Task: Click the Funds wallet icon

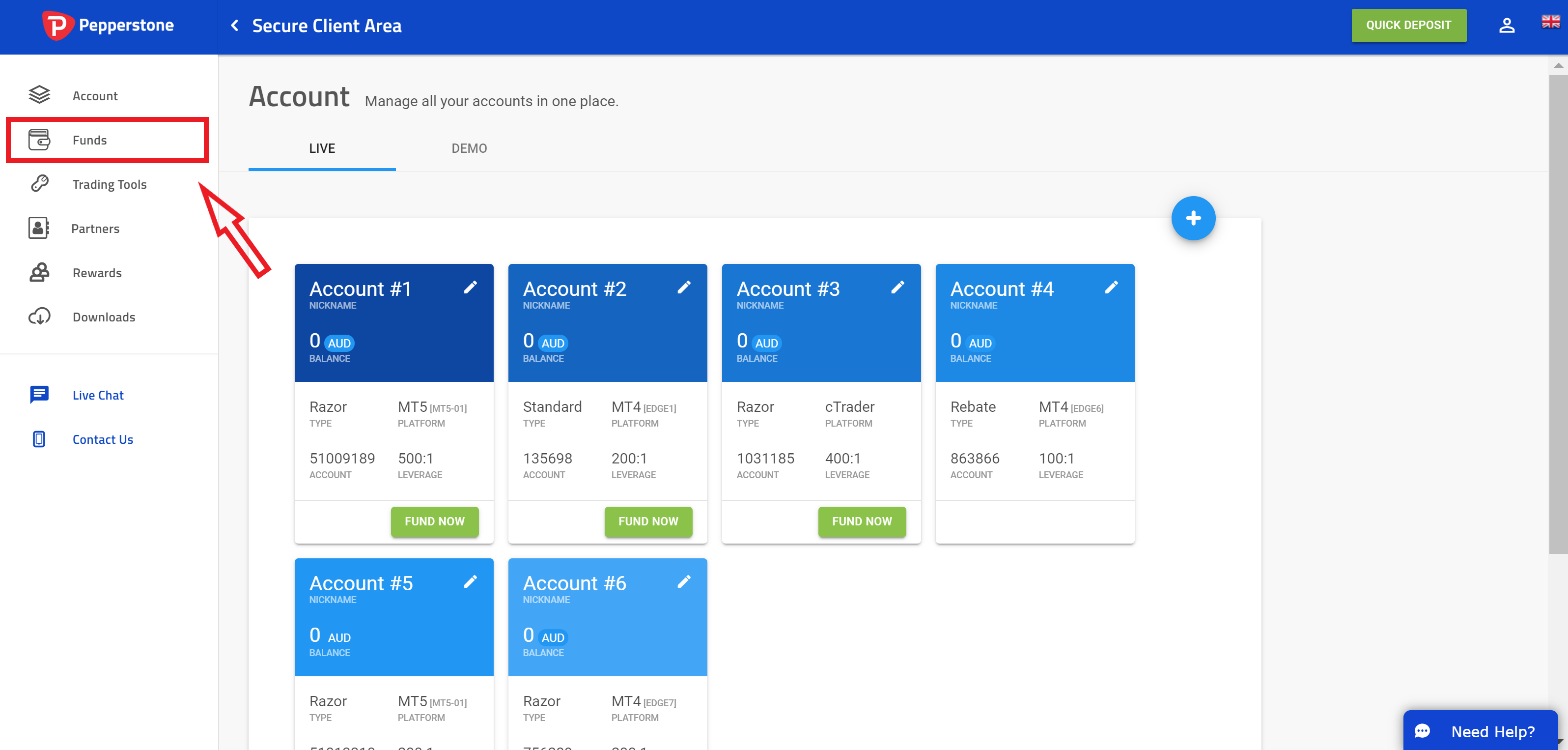Action: click(39, 140)
